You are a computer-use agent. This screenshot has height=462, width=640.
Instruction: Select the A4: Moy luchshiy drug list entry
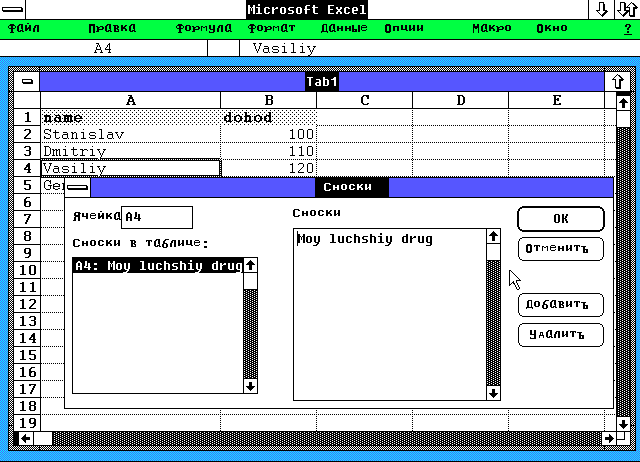158,266
